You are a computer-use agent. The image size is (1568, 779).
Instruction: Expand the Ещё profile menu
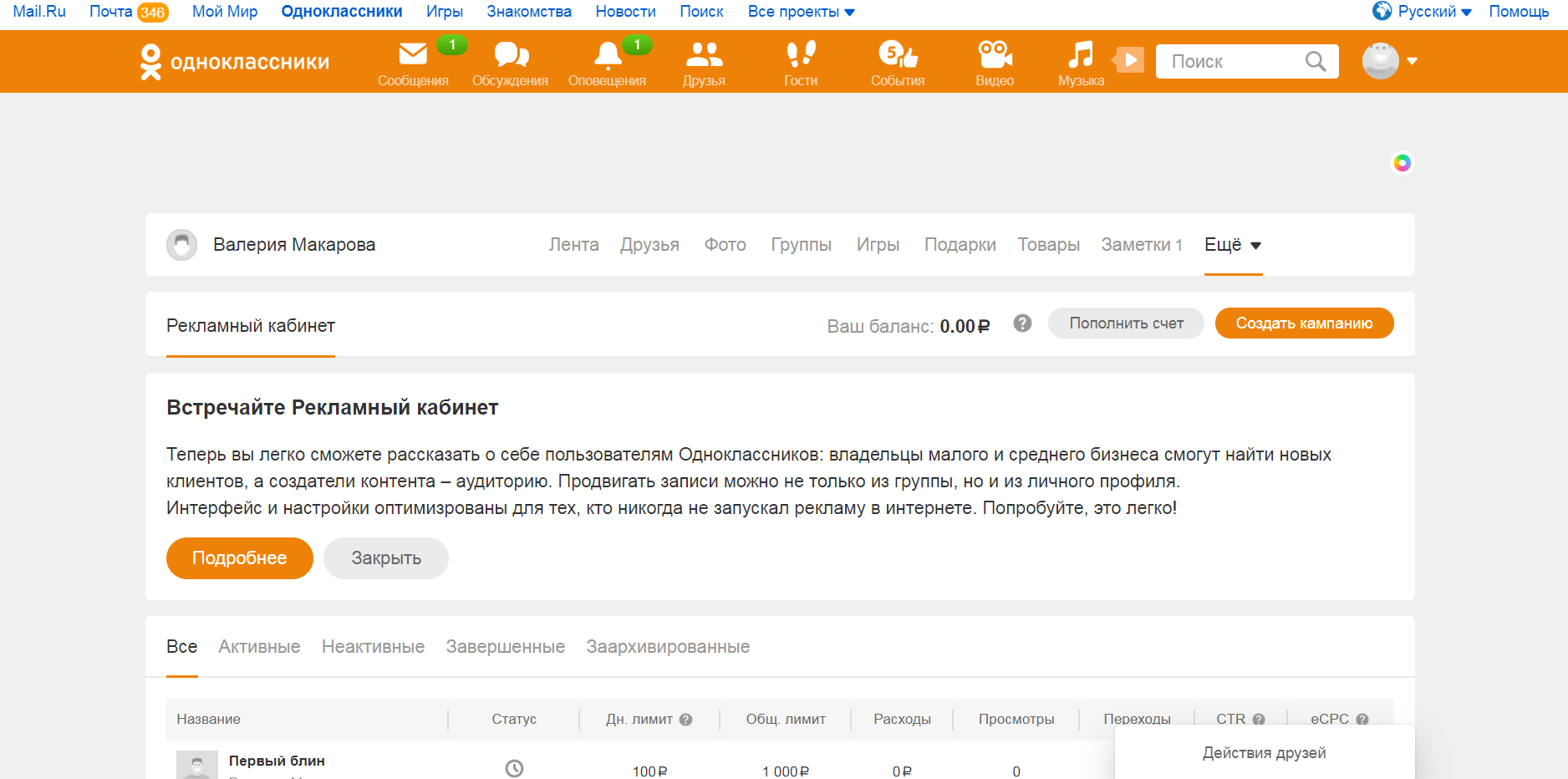pos(1233,245)
